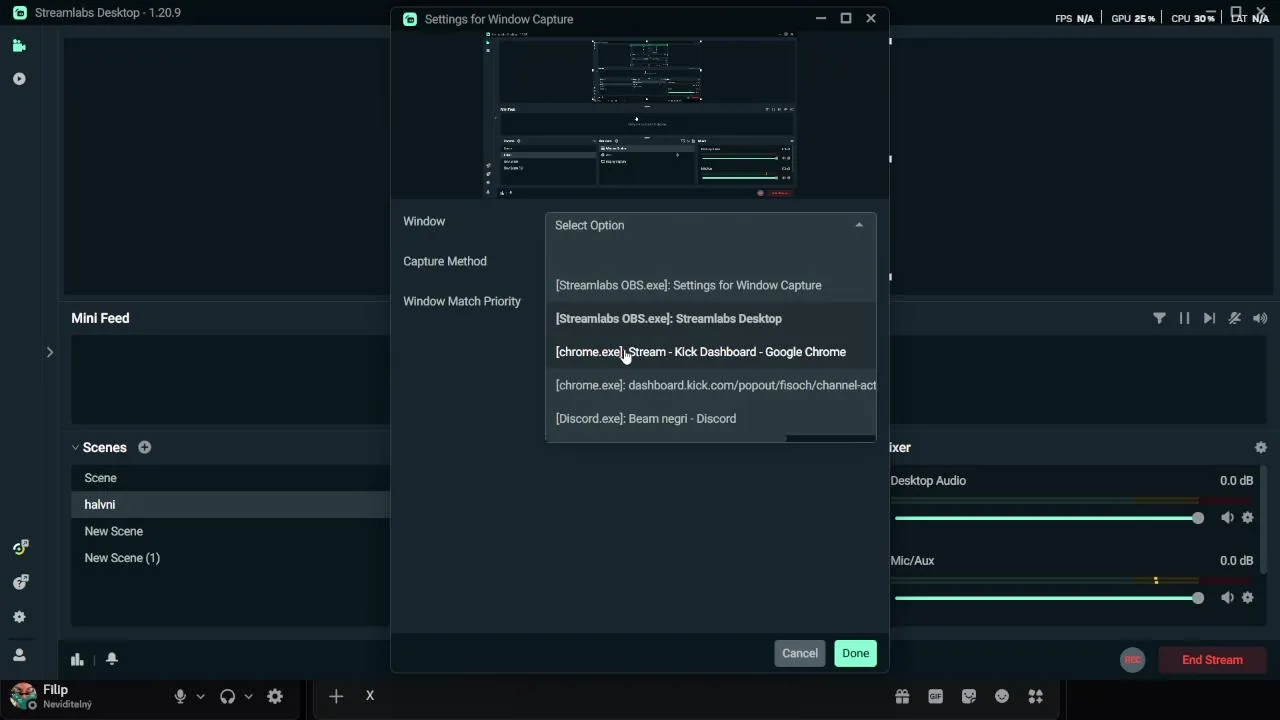Viewport: 1280px width, 720px height.
Task: Choose Beam negri - Discord option
Action: coord(710,419)
